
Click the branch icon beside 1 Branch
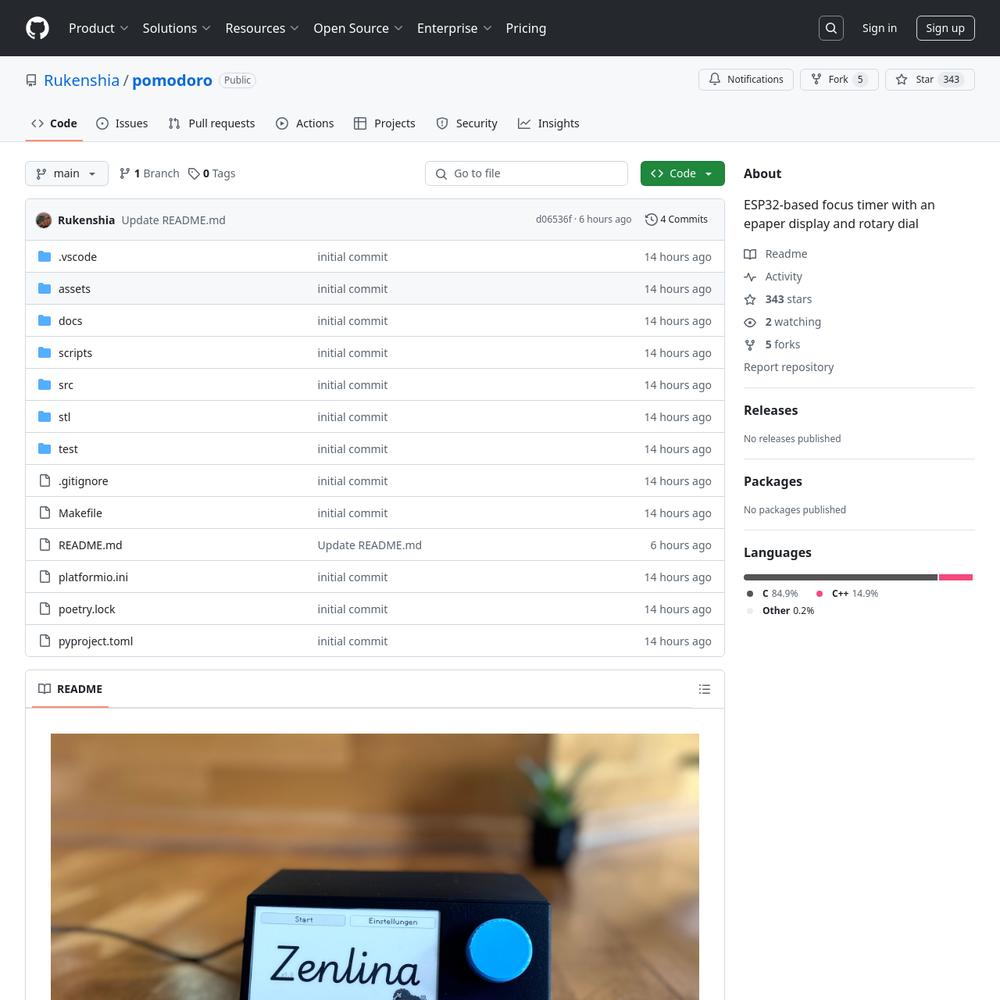(124, 173)
